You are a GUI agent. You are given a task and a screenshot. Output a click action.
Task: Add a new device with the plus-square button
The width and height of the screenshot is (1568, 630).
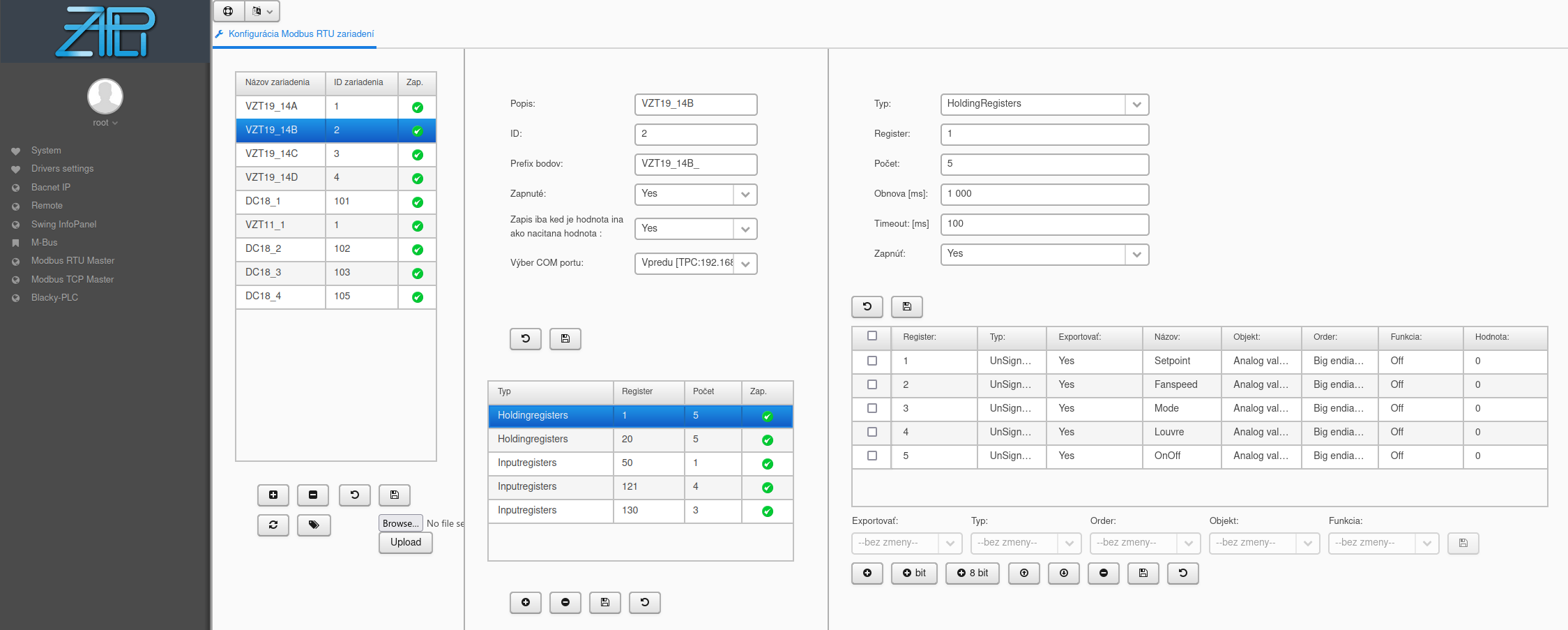(x=273, y=495)
